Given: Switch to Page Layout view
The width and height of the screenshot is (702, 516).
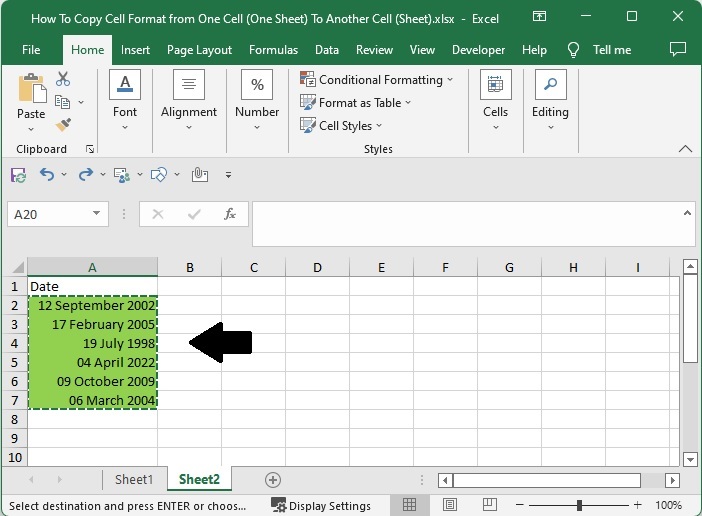Looking at the screenshot, I should (x=450, y=505).
